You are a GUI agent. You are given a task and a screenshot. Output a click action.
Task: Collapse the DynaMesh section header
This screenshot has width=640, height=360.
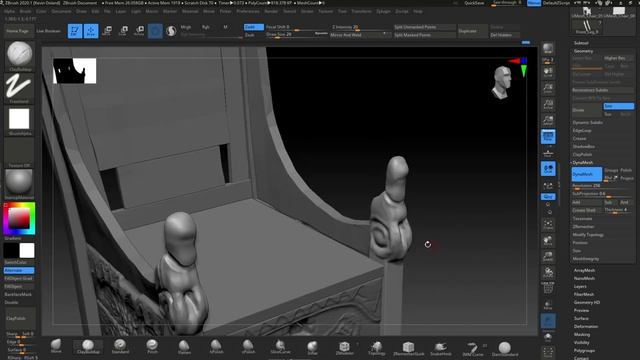582,162
